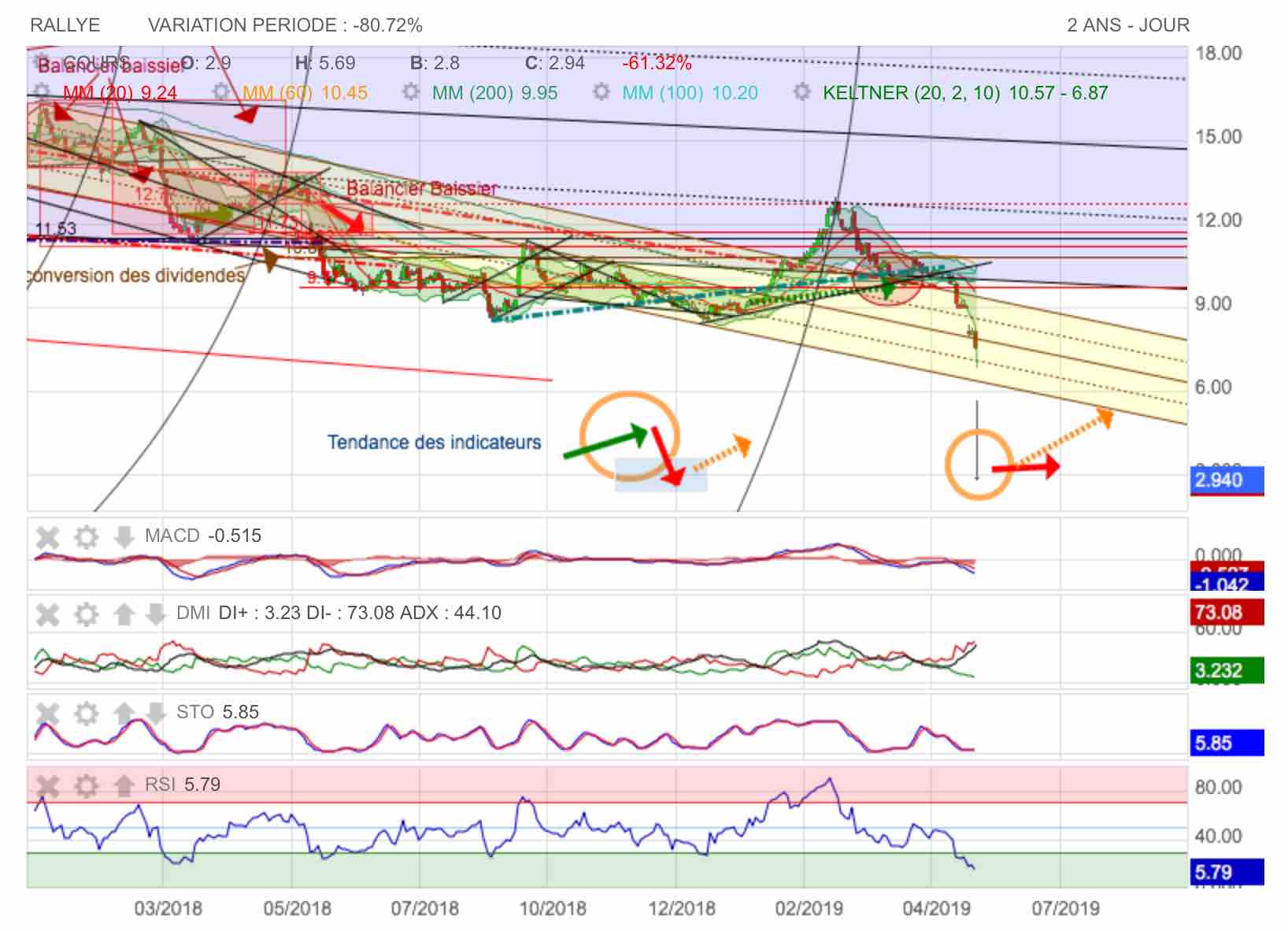1288x931 pixels.
Task: Click the 03/2018 date on time axis
Action: point(168,908)
